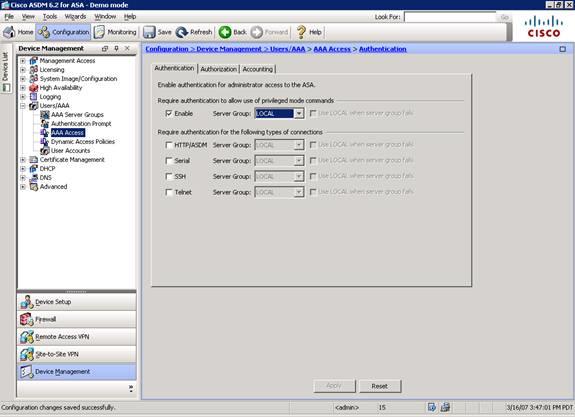Pin the Device Management panel
The height and width of the screenshot is (417, 575).
(x=116, y=48)
